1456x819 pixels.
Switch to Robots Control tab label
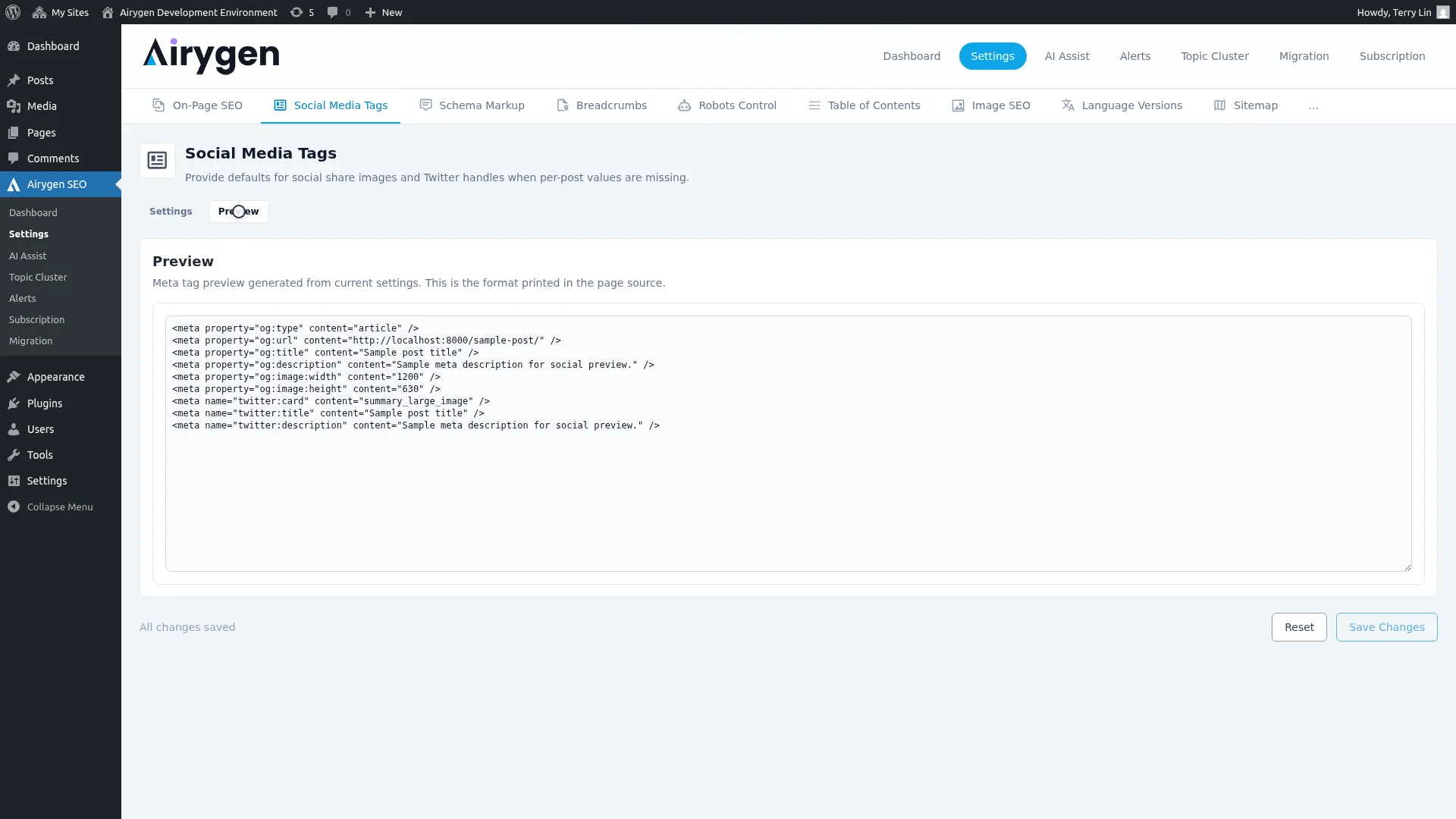click(738, 105)
